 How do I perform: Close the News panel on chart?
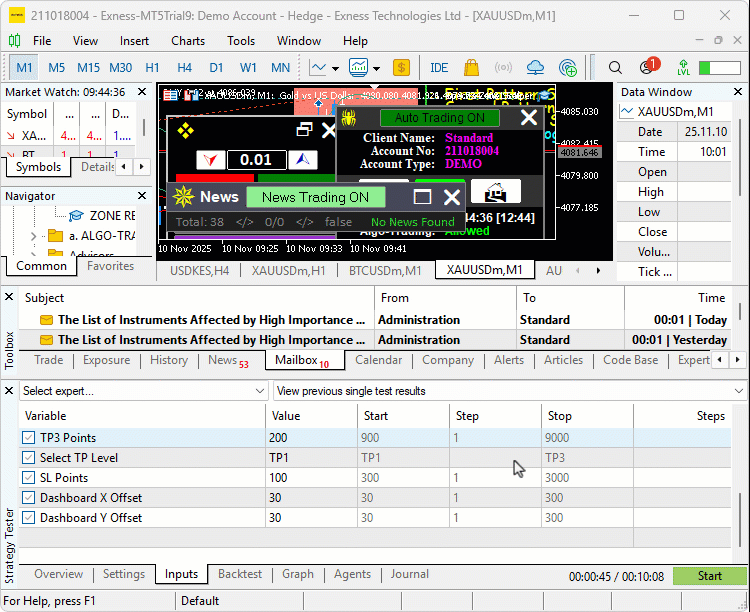452,197
